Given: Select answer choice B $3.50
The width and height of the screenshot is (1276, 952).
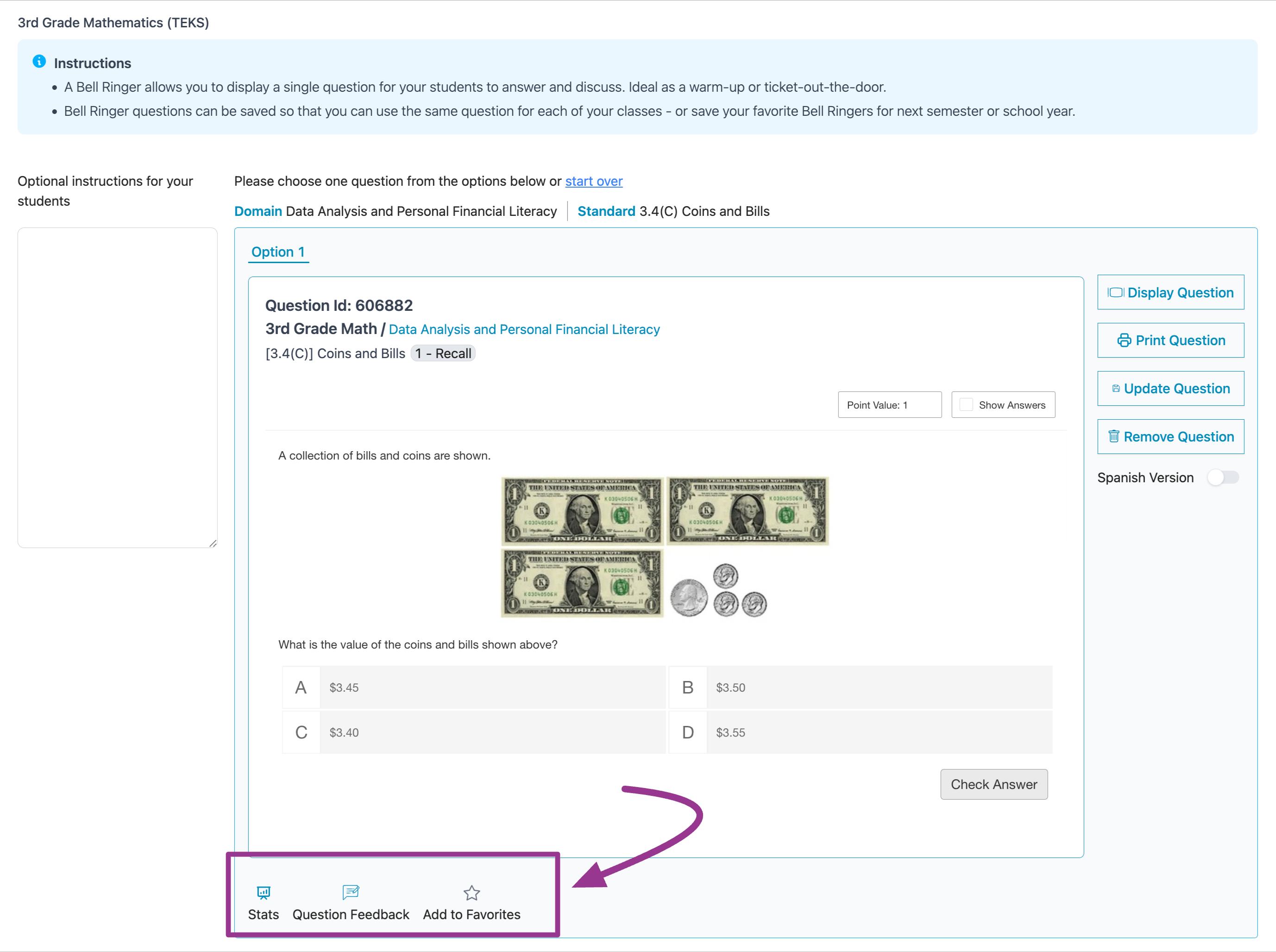Looking at the screenshot, I should click(860, 687).
